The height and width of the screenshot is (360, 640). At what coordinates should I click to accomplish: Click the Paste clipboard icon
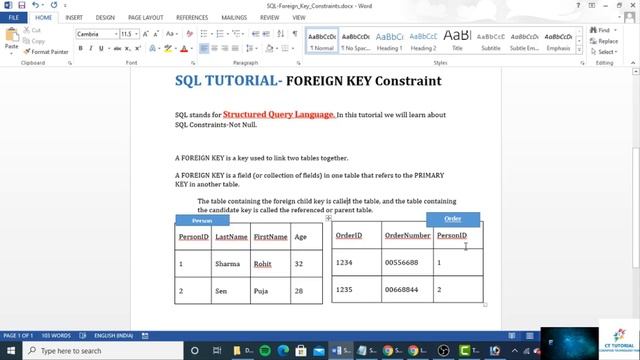point(11,35)
